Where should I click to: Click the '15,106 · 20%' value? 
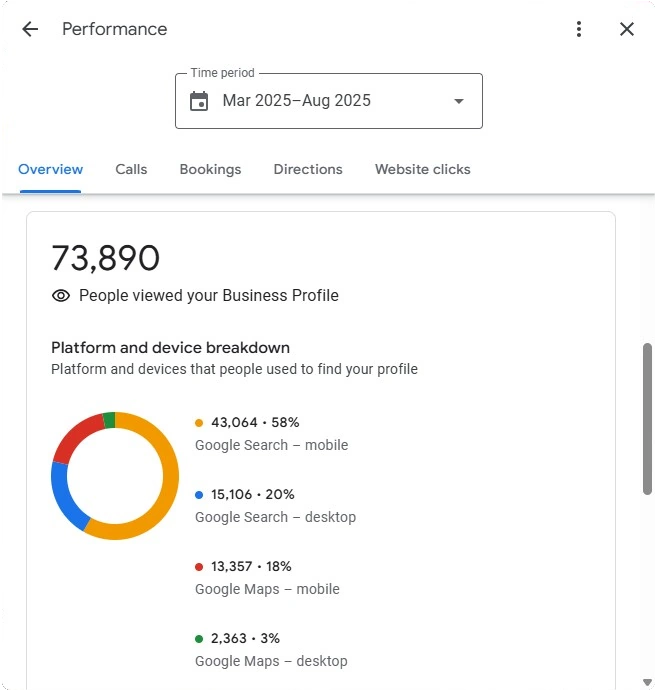click(252, 494)
